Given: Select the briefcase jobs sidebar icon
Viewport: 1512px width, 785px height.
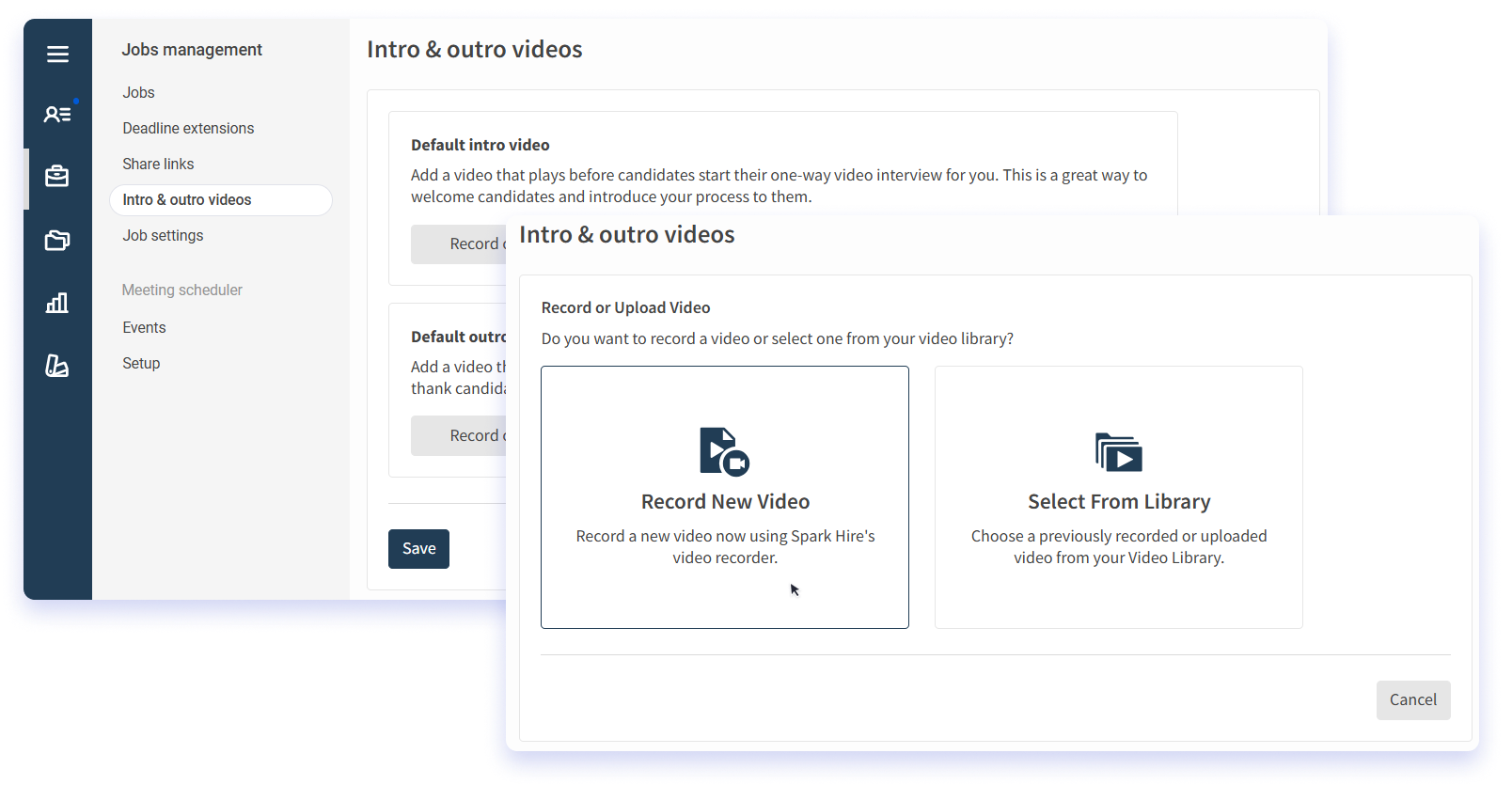Looking at the screenshot, I should 57,177.
